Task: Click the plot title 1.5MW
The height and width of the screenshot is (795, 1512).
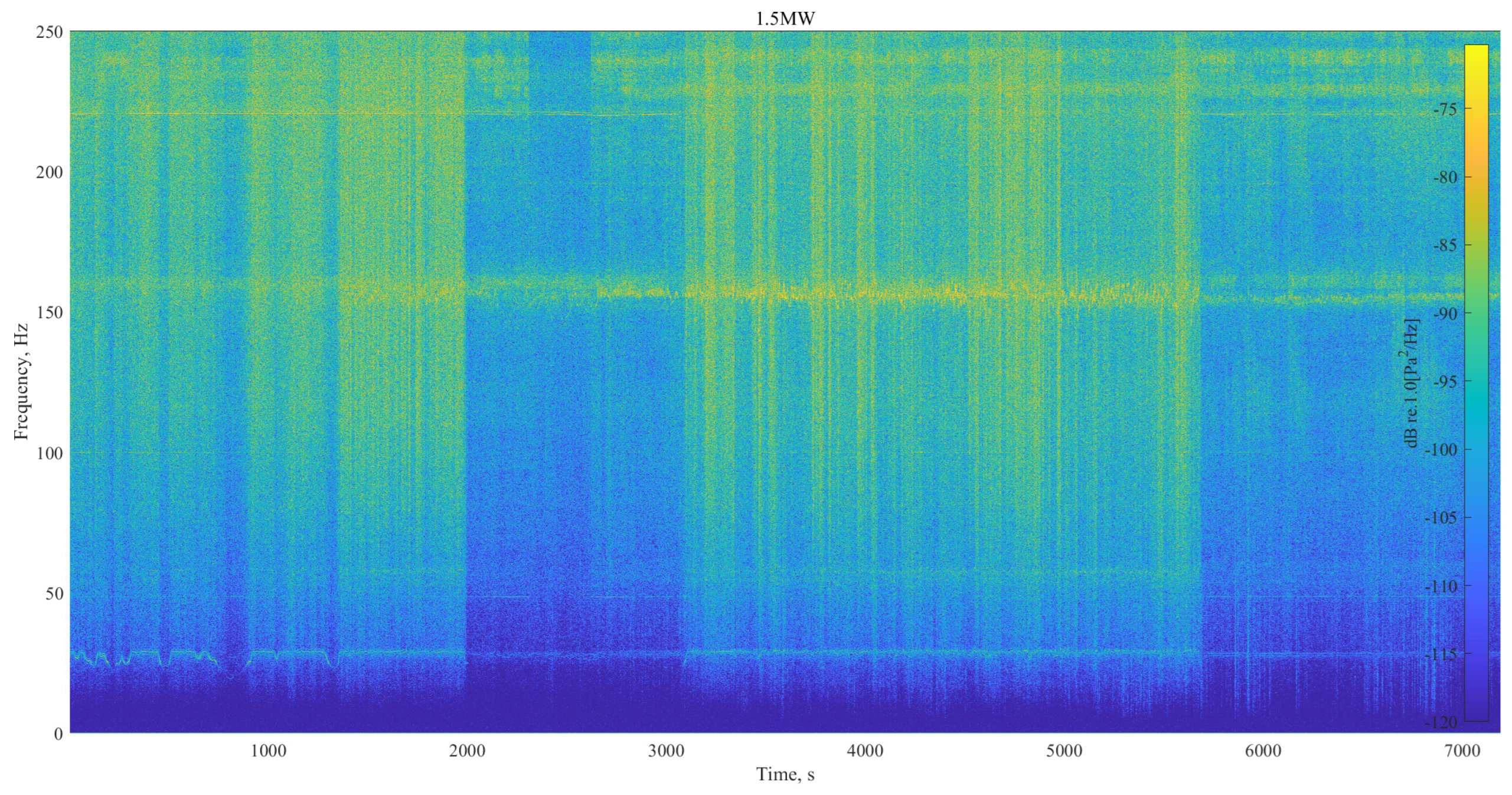Action: tap(785, 18)
